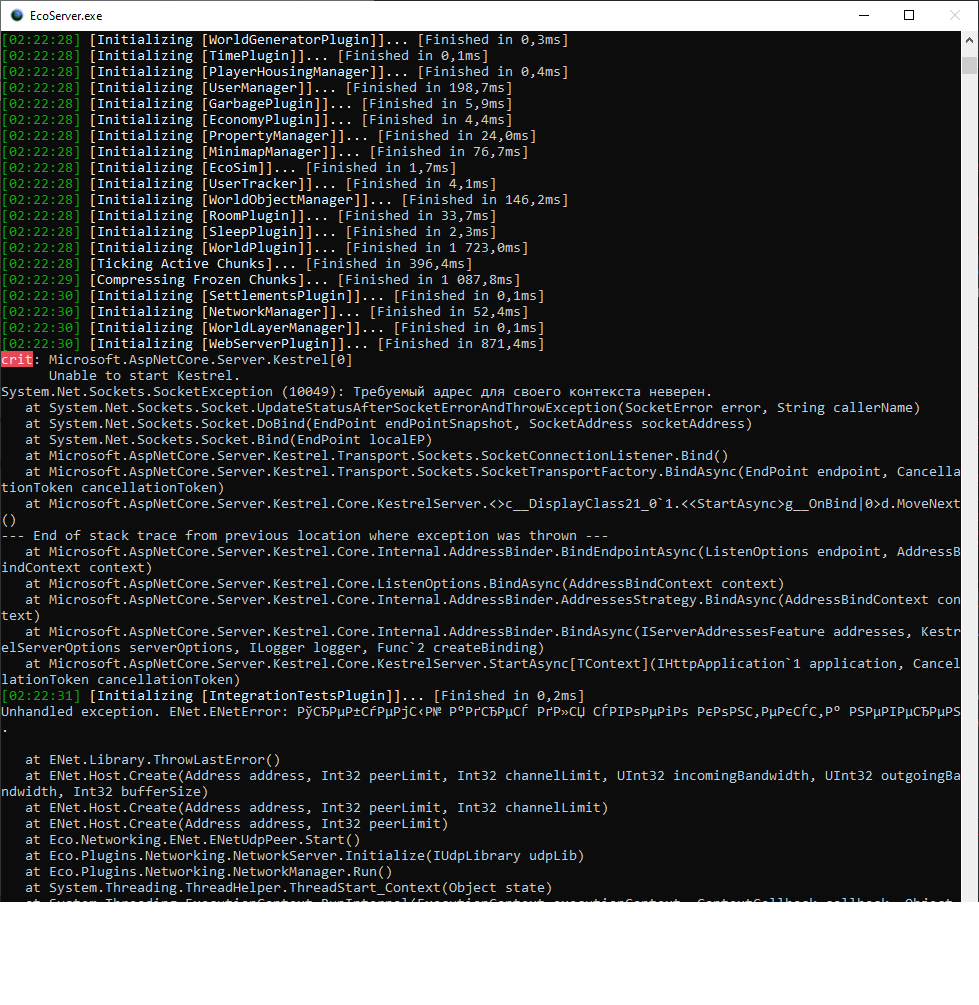Click the GarbagePlugin initializing line
Viewport: 979px width, 1005px height.
tap(257, 104)
